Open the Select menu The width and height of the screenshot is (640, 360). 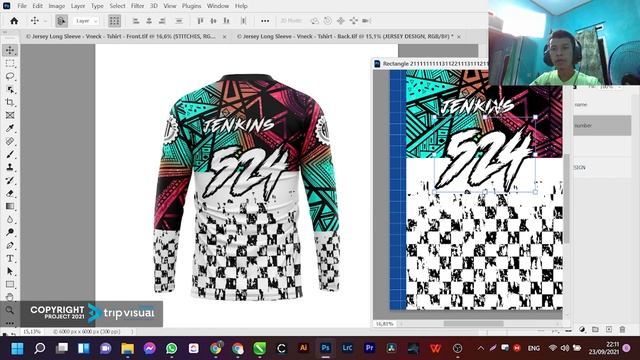117,6
